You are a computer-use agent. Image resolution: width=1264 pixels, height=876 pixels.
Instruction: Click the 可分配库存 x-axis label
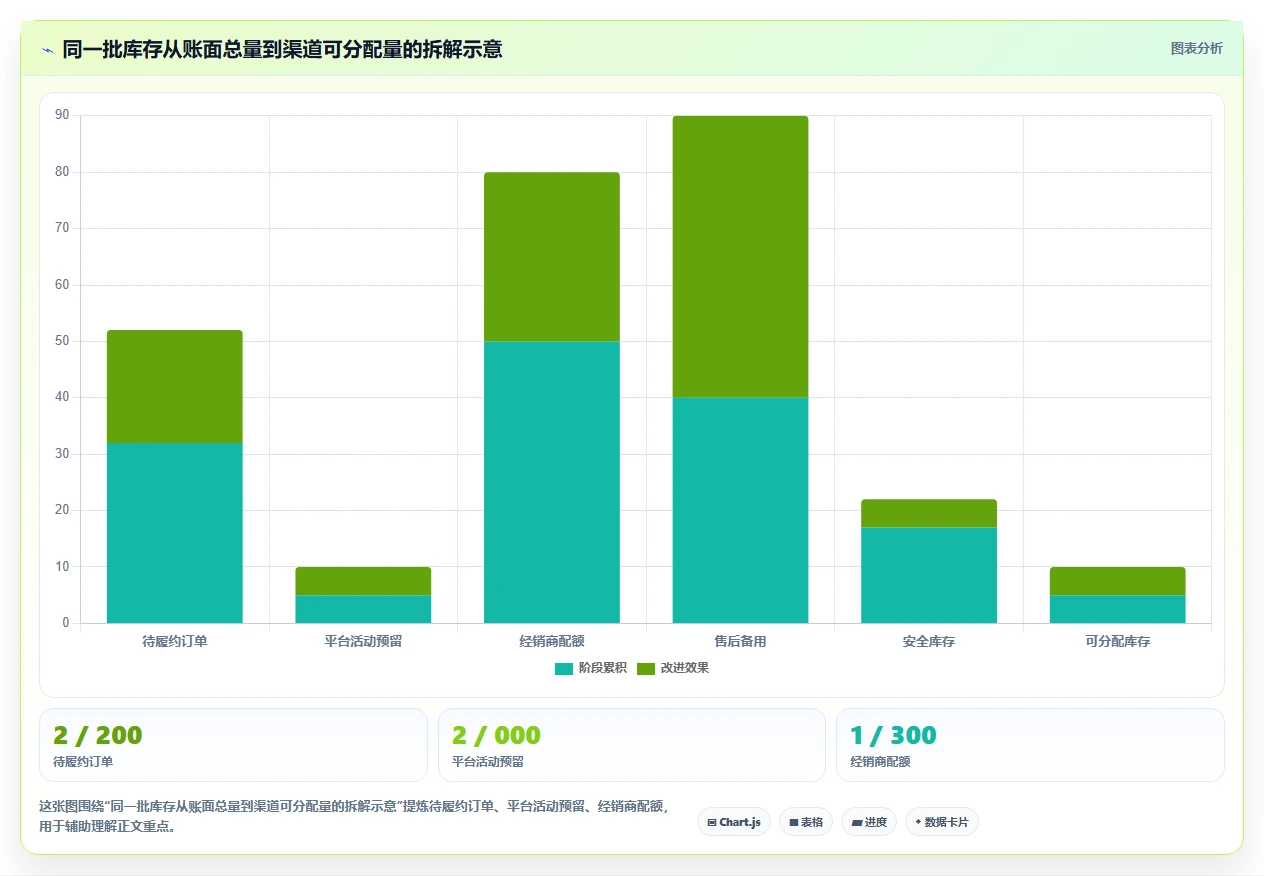[x=1117, y=641]
